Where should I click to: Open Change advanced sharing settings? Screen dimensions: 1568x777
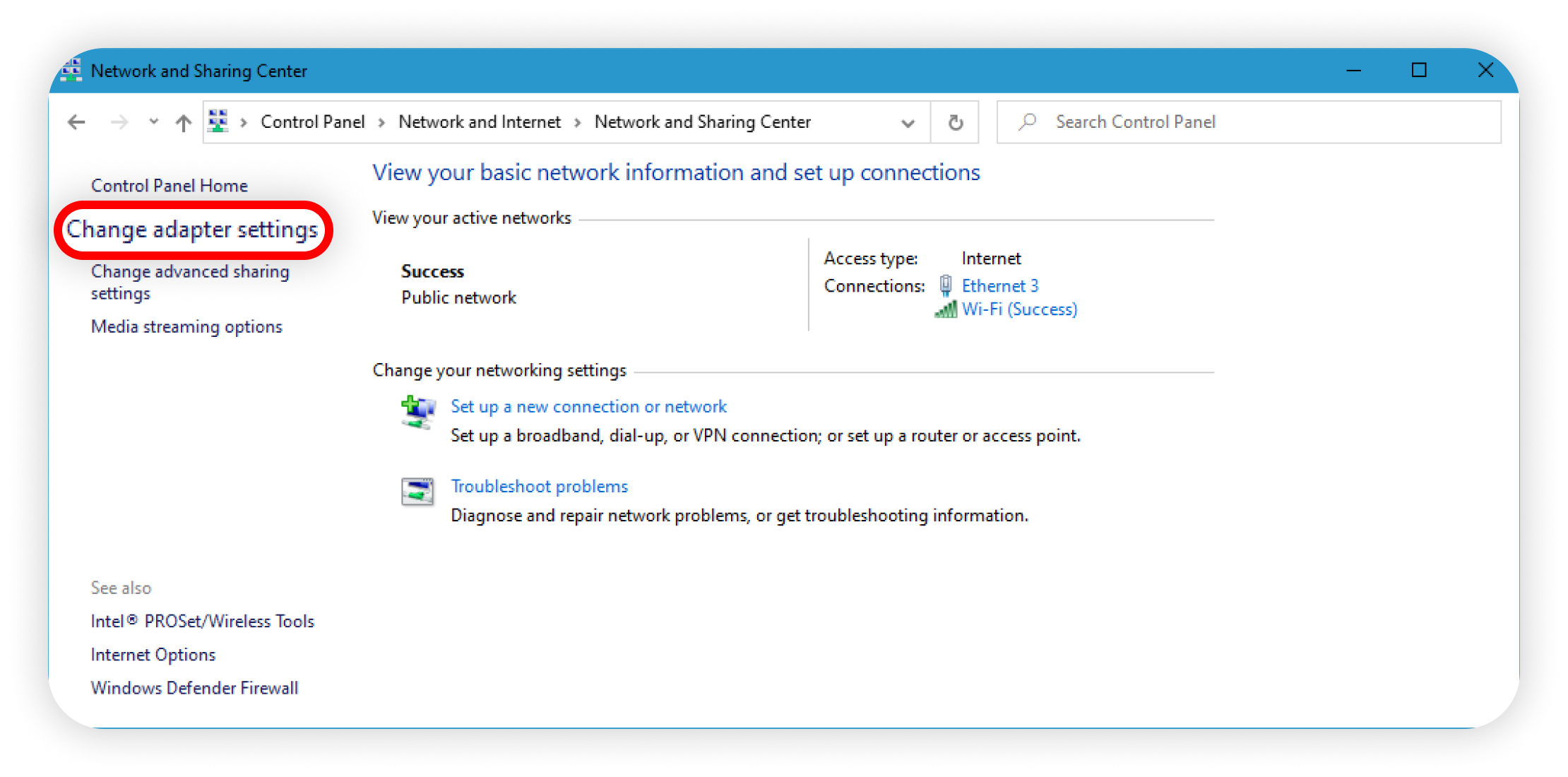click(x=189, y=282)
